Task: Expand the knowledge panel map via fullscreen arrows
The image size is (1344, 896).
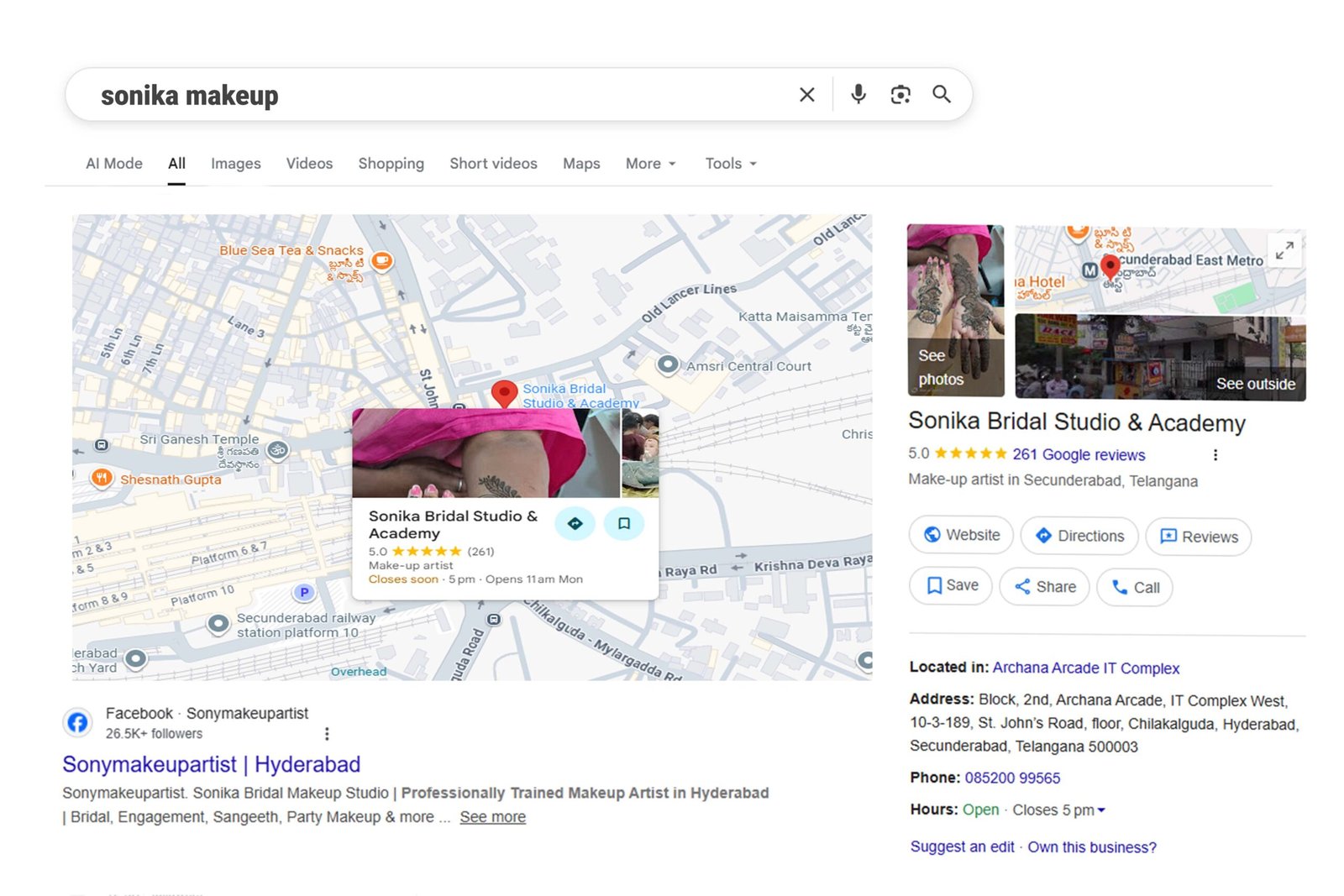Action: (x=1284, y=249)
